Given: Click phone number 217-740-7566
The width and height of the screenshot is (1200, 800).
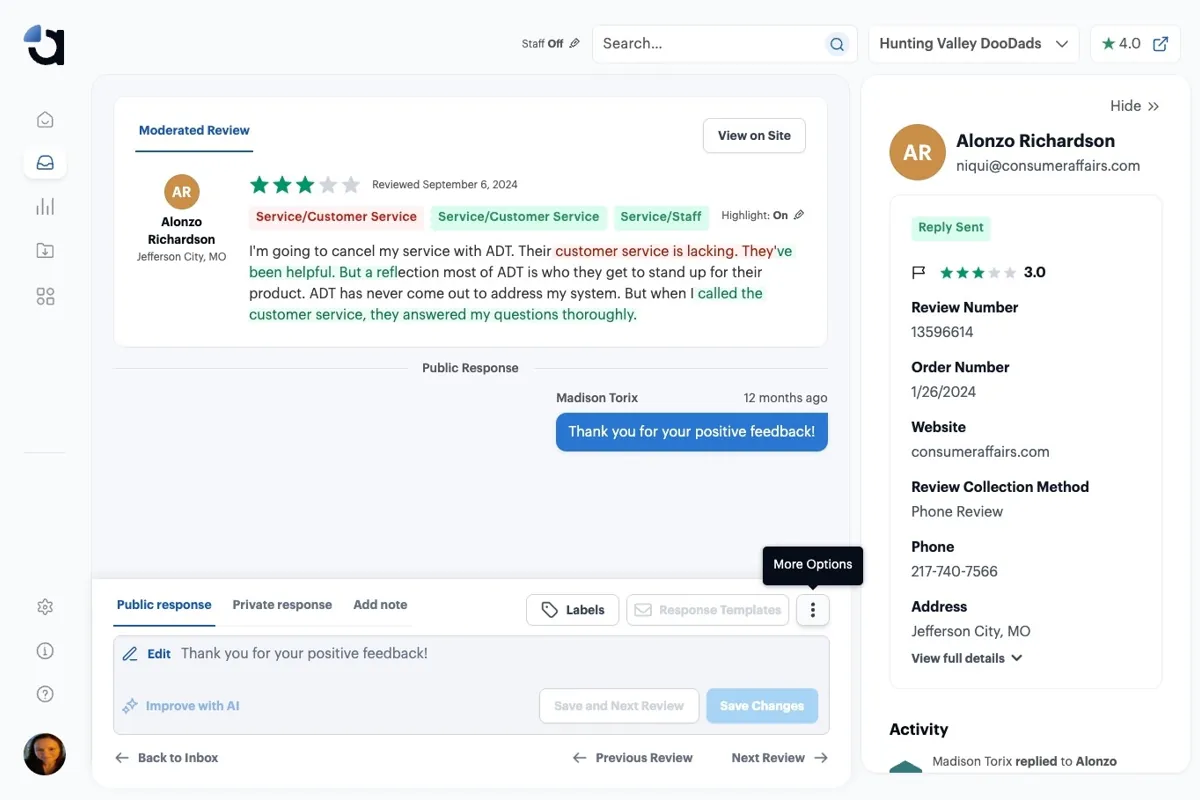Looking at the screenshot, I should pyautogui.click(x=954, y=572).
